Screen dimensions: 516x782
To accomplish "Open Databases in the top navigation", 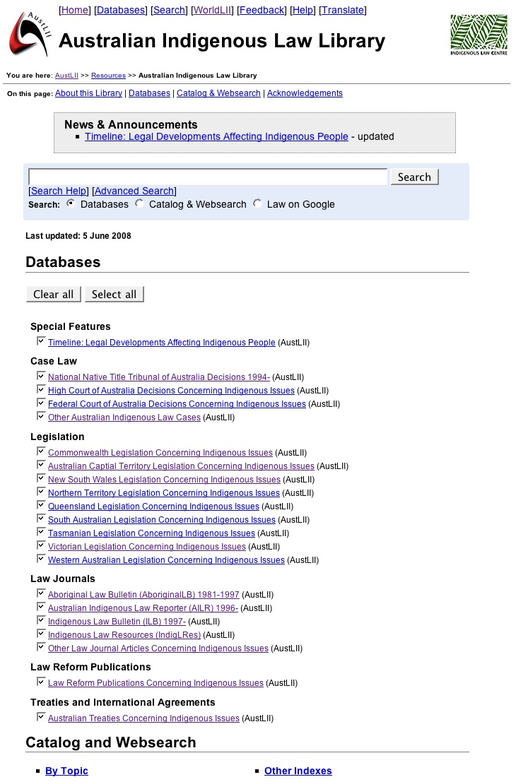I will click(121, 10).
